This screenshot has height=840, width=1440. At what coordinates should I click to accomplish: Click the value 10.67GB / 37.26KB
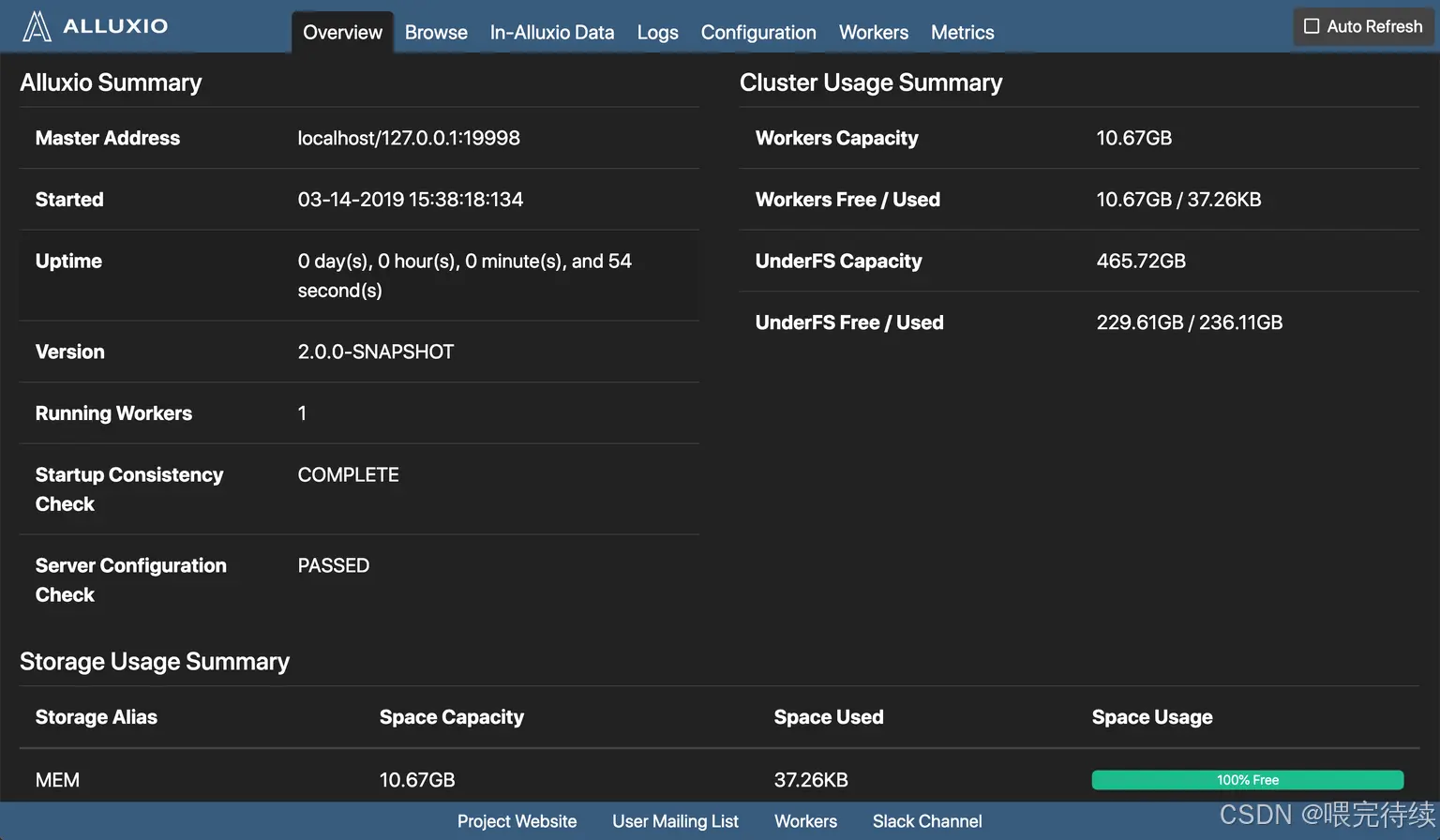pos(1179,200)
